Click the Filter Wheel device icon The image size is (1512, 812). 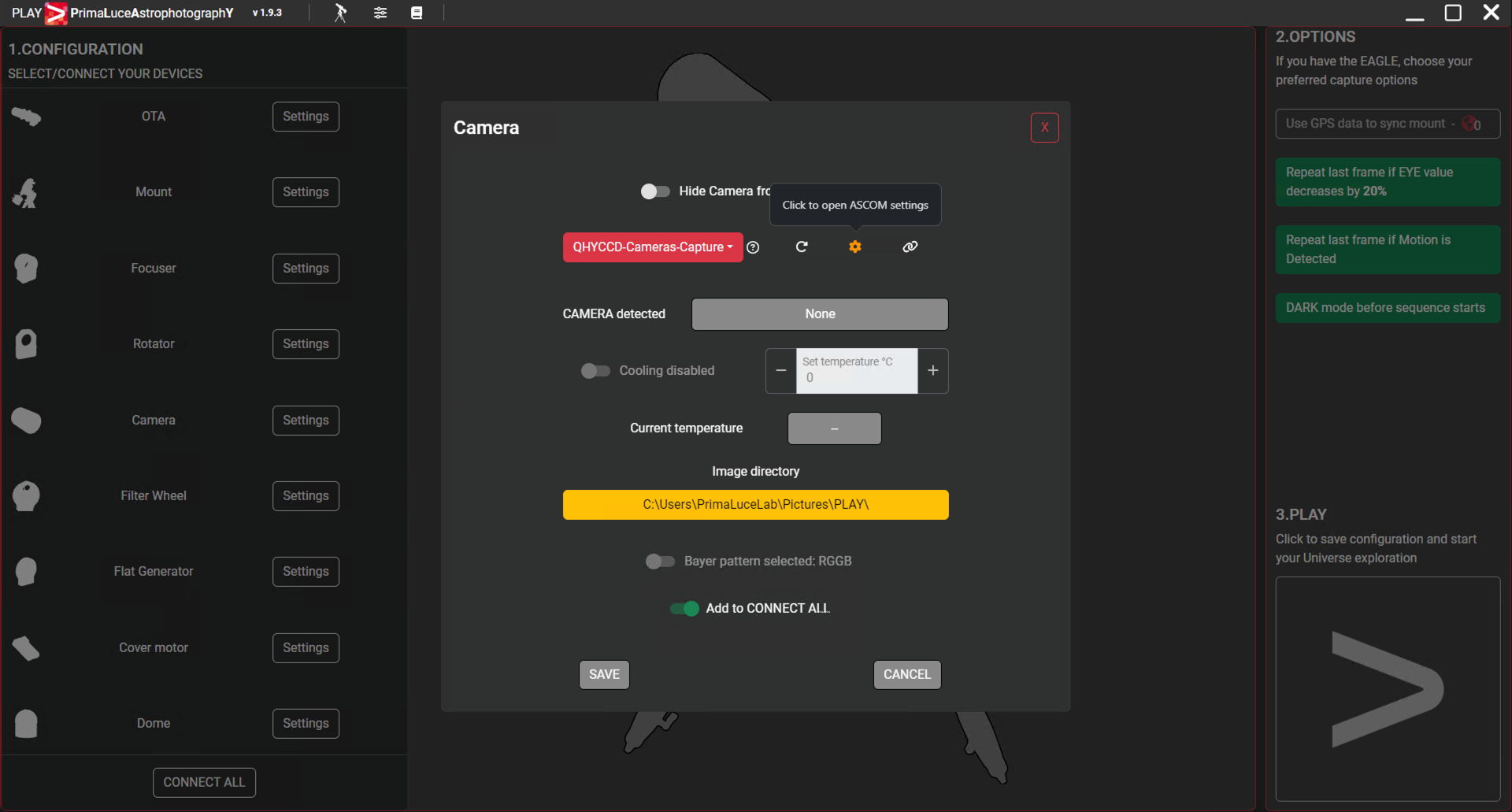tap(26, 496)
